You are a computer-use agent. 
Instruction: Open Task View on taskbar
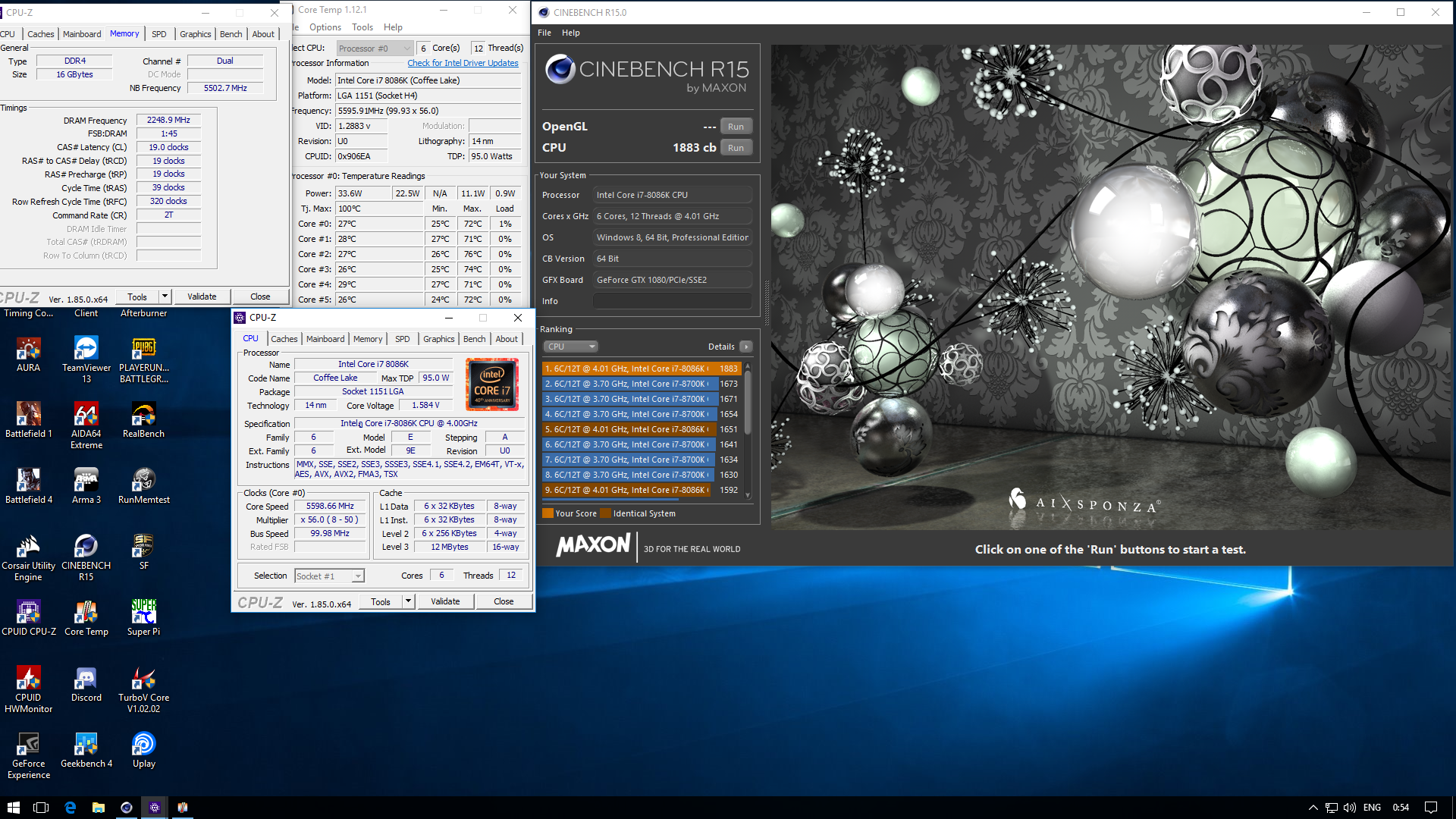[x=41, y=808]
